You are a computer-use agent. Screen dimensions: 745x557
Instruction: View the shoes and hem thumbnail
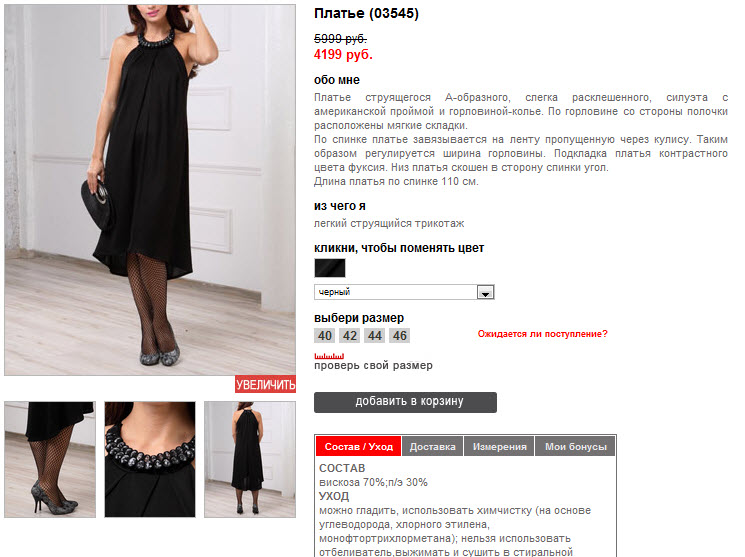(x=50, y=459)
